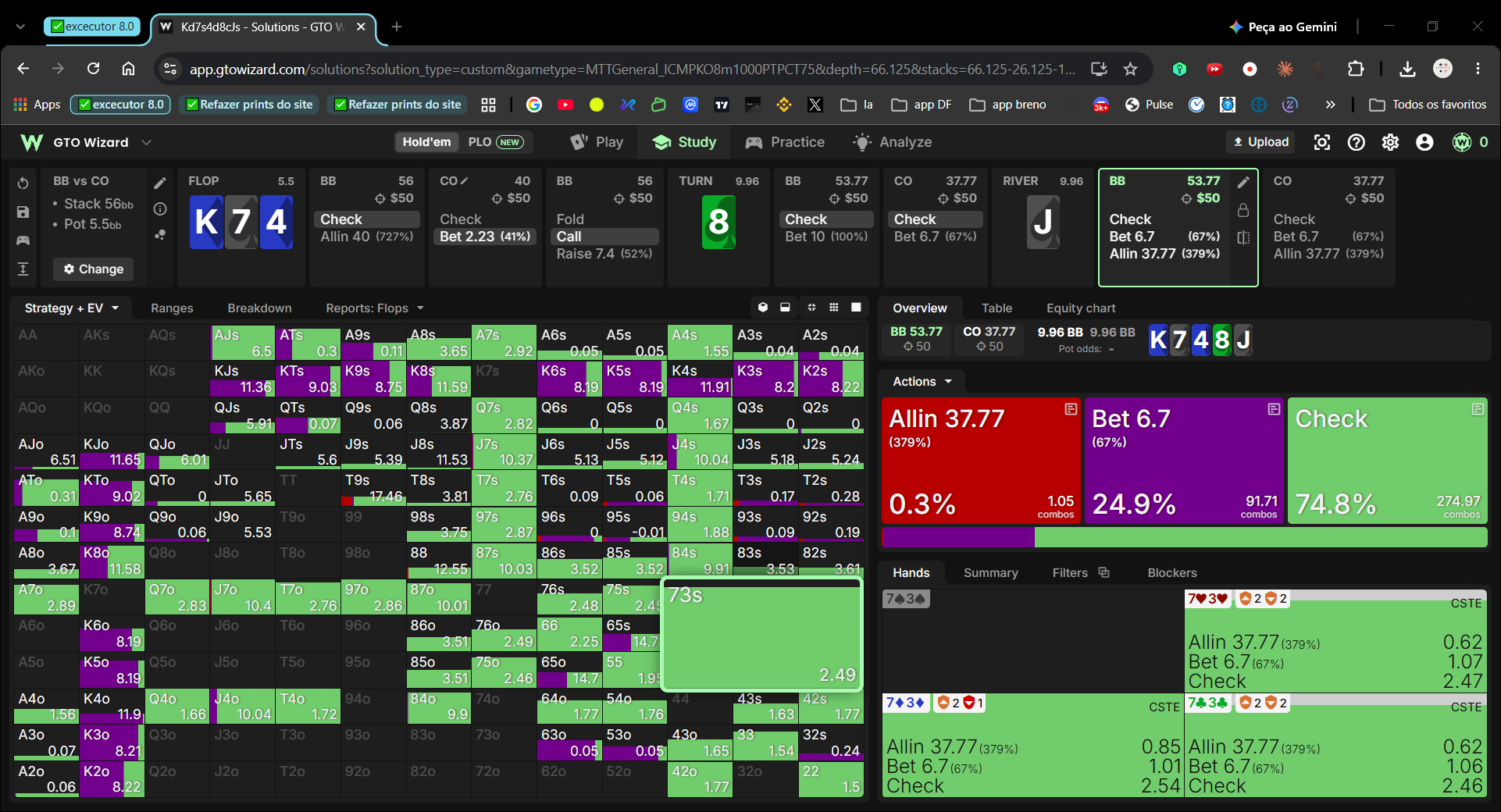1501x812 pixels.
Task: Open the account profile icon
Action: pos(1424,142)
